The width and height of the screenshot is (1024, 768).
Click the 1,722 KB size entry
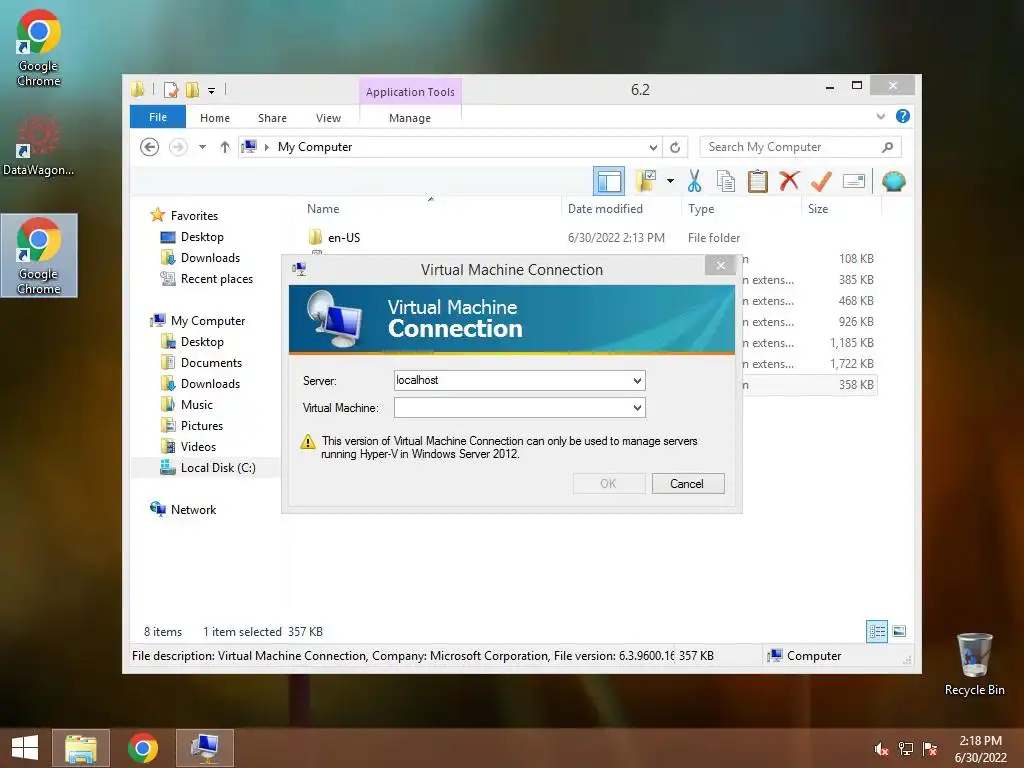(x=852, y=364)
